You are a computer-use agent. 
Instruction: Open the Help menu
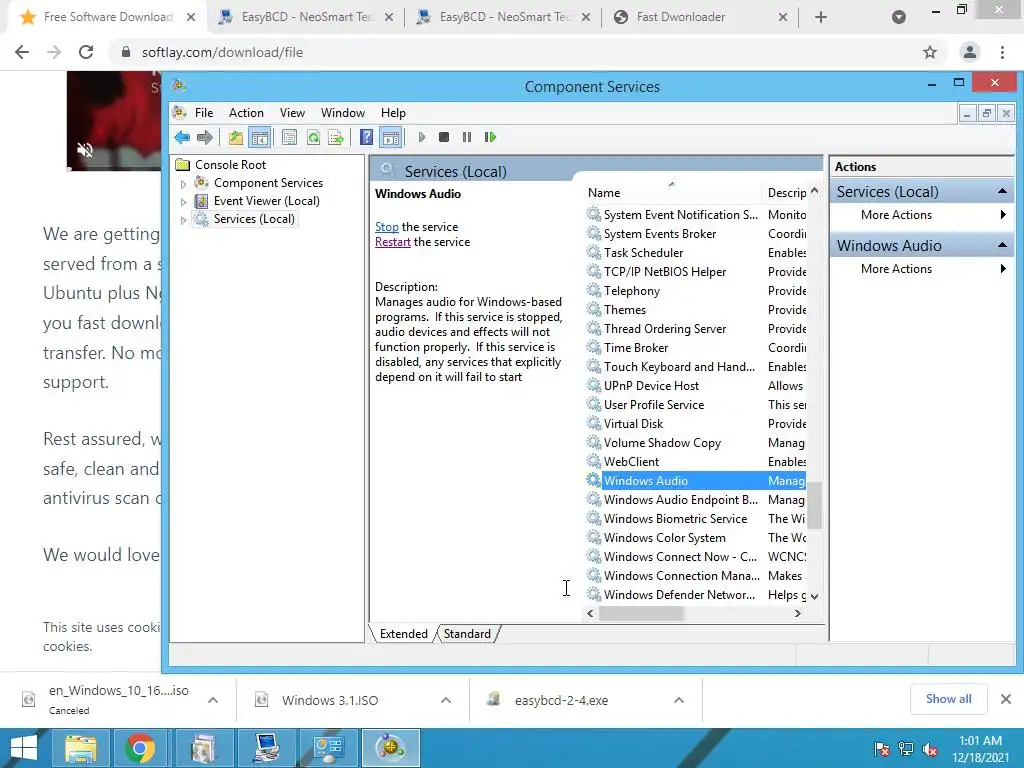coord(393,113)
